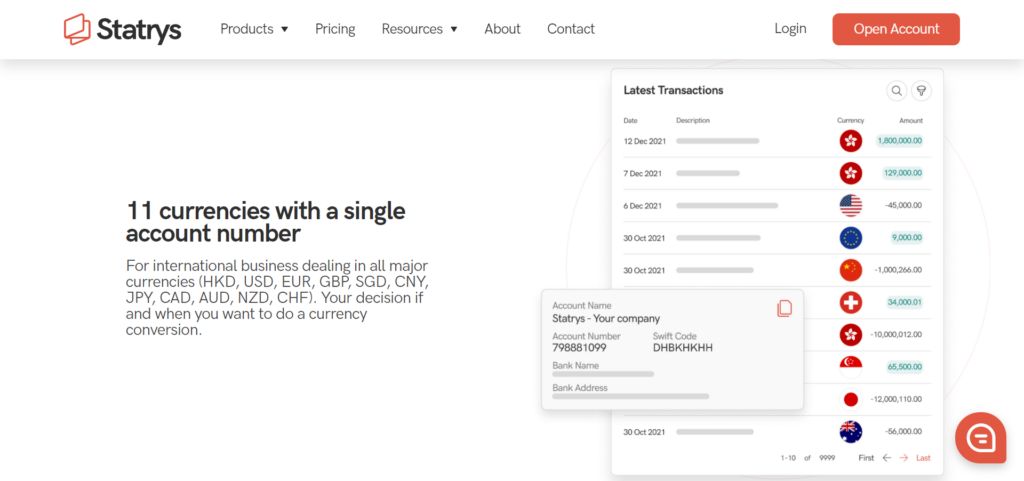Go to previous page with left arrow
Viewport: 1024px width, 481px height.
point(886,458)
